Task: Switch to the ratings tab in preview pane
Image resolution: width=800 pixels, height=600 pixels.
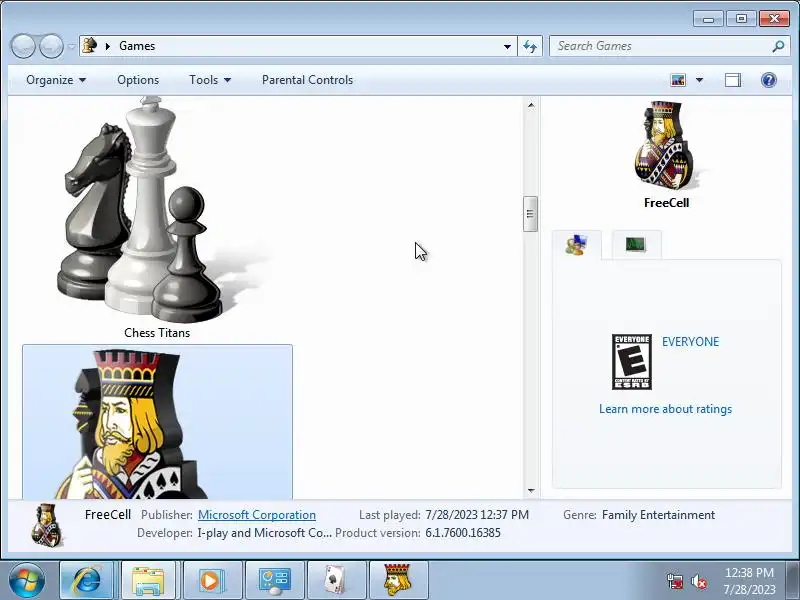Action: (x=577, y=245)
